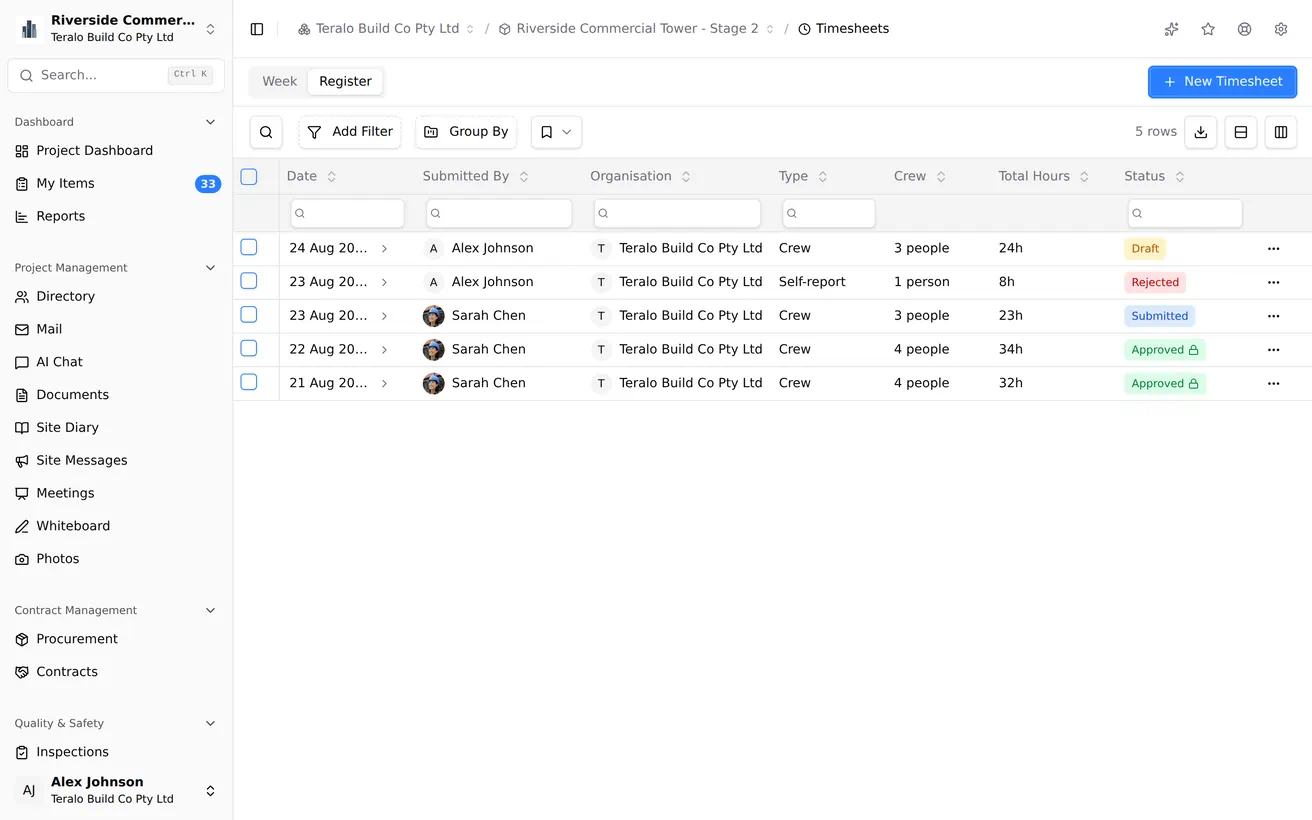The image size is (1312, 820).
Task: Open settings gear icon in header
Action: tap(1281, 29)
